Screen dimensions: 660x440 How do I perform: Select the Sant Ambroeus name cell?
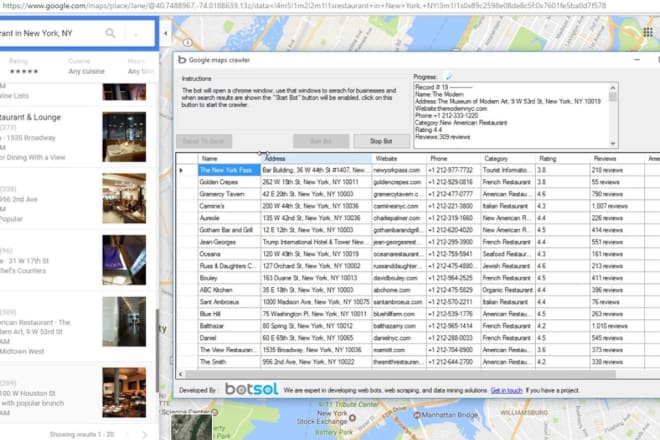pos(229,302)
